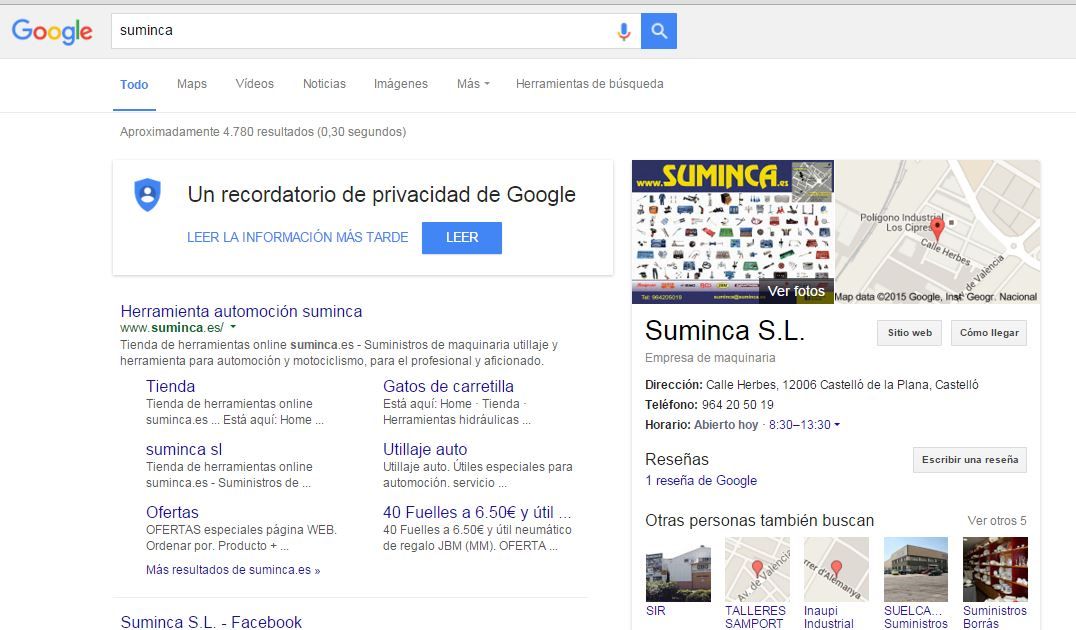Click the SIR text link

tap(655, 611)
